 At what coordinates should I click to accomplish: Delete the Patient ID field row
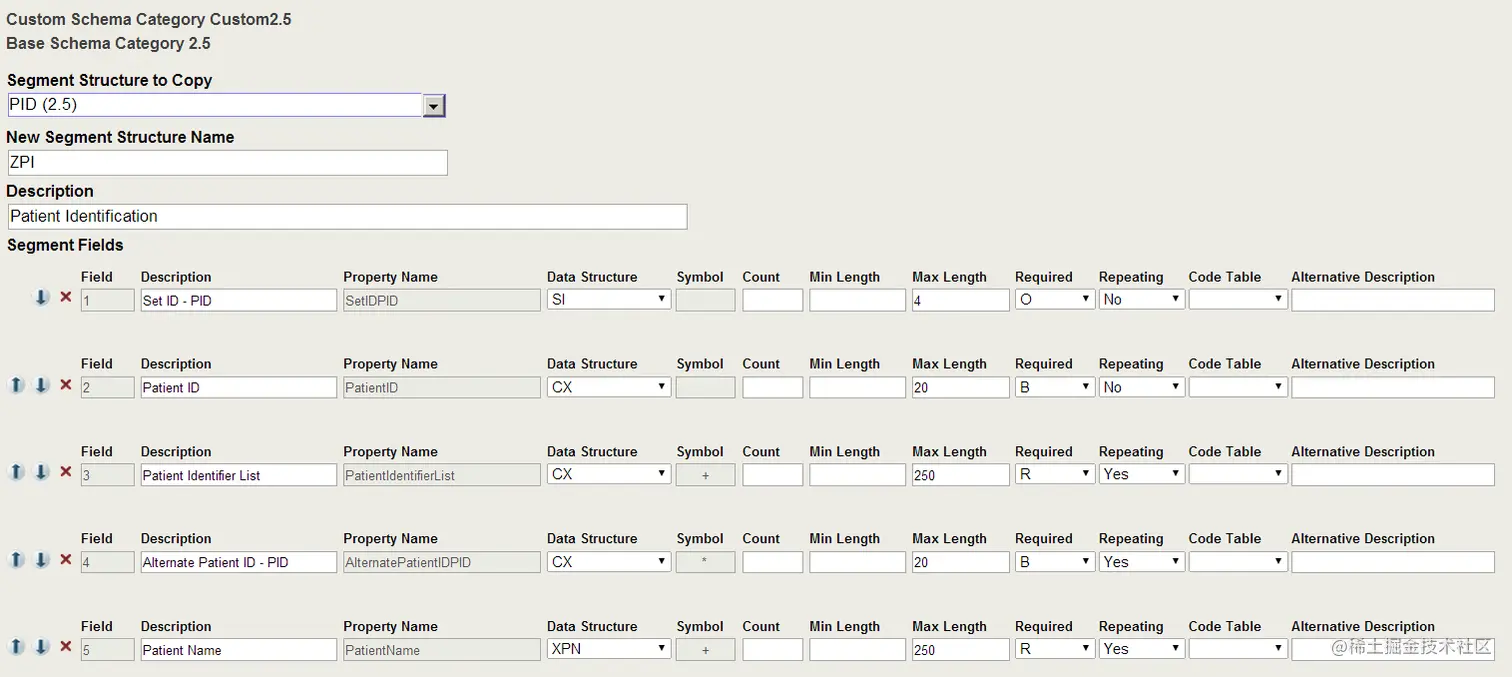pyautogui.click(x=66, y=385)
